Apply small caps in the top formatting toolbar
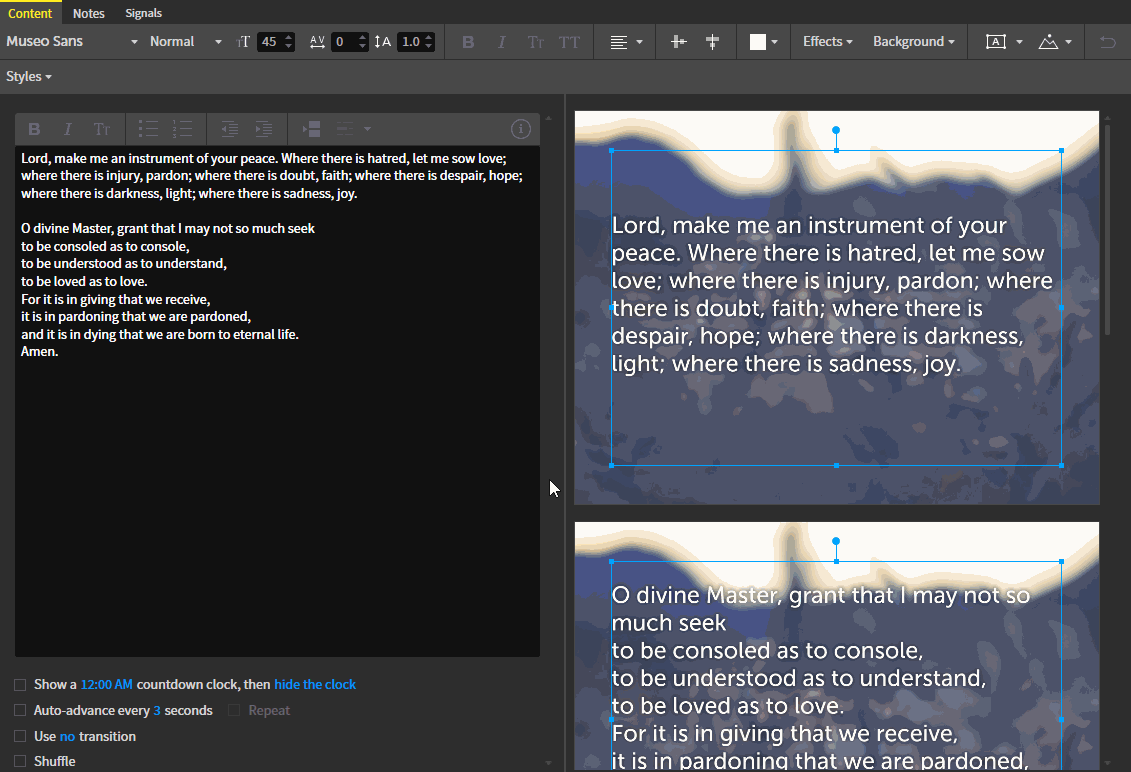This screenshot has width=1131, height=772. coord(535,42)
